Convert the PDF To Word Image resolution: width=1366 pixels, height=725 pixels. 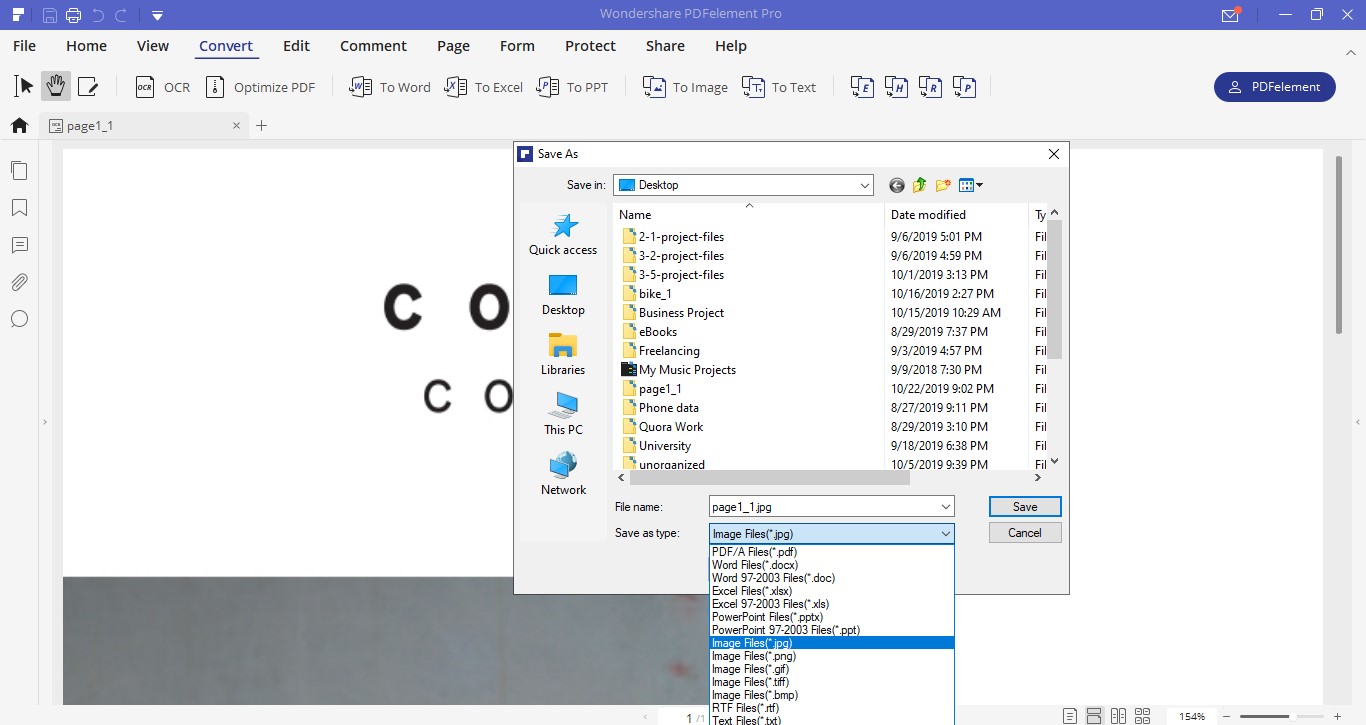(x=390, y=87)
